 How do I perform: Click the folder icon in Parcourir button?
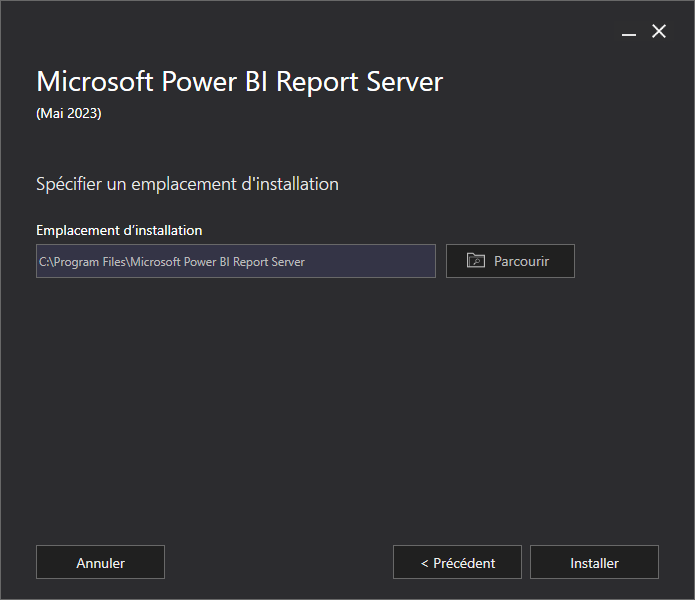point(476,261)
